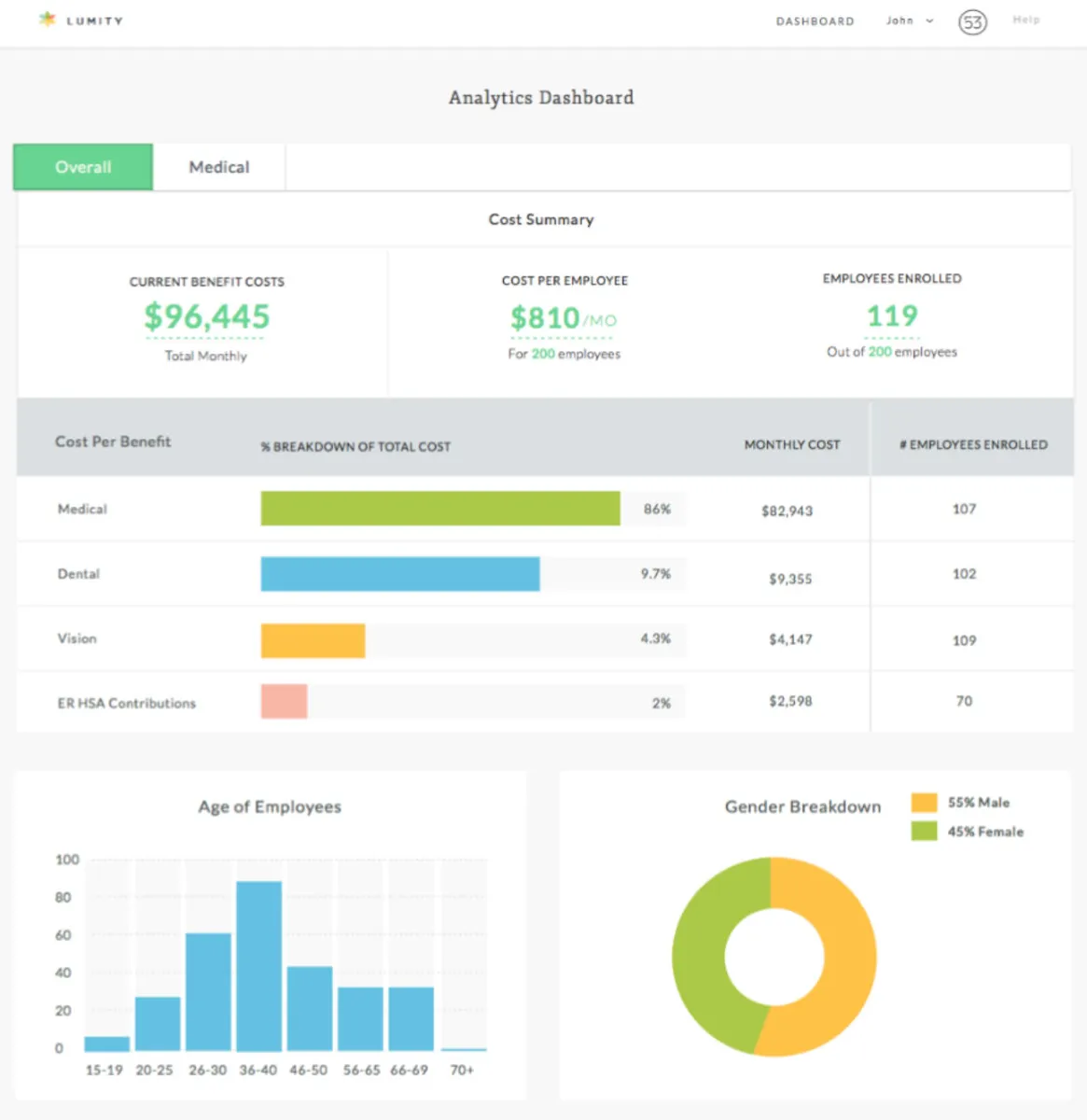Click the green 45% Female legend swatch

tap(924, 831)
